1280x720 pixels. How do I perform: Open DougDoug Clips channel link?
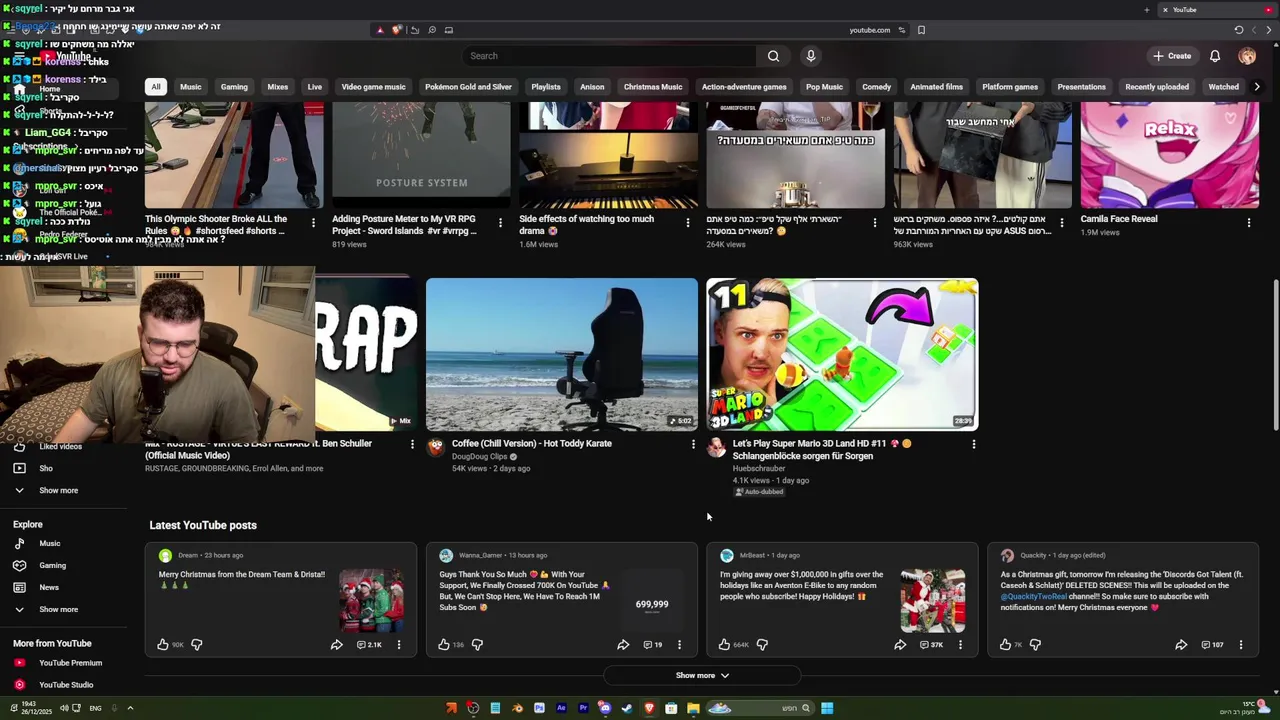click(x=479, y=456)
